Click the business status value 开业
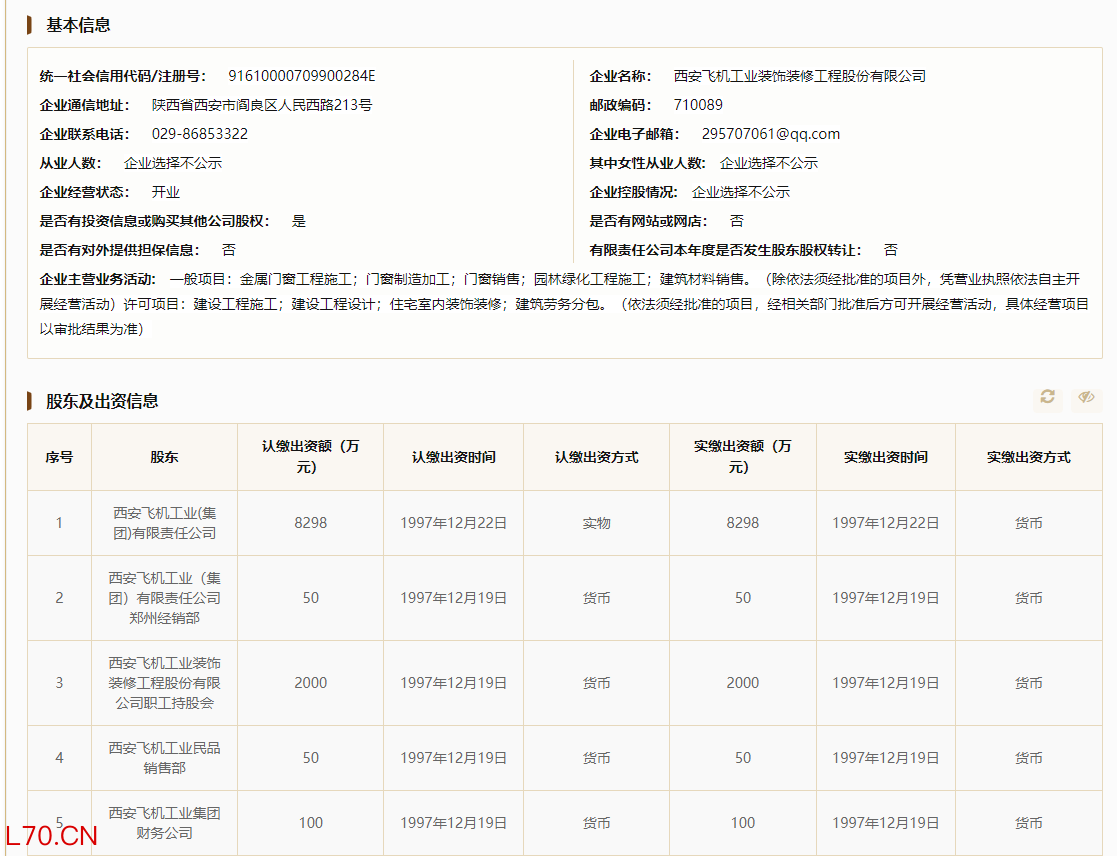The width and height of the screenshot is (1117, 856). coord(165,192)
